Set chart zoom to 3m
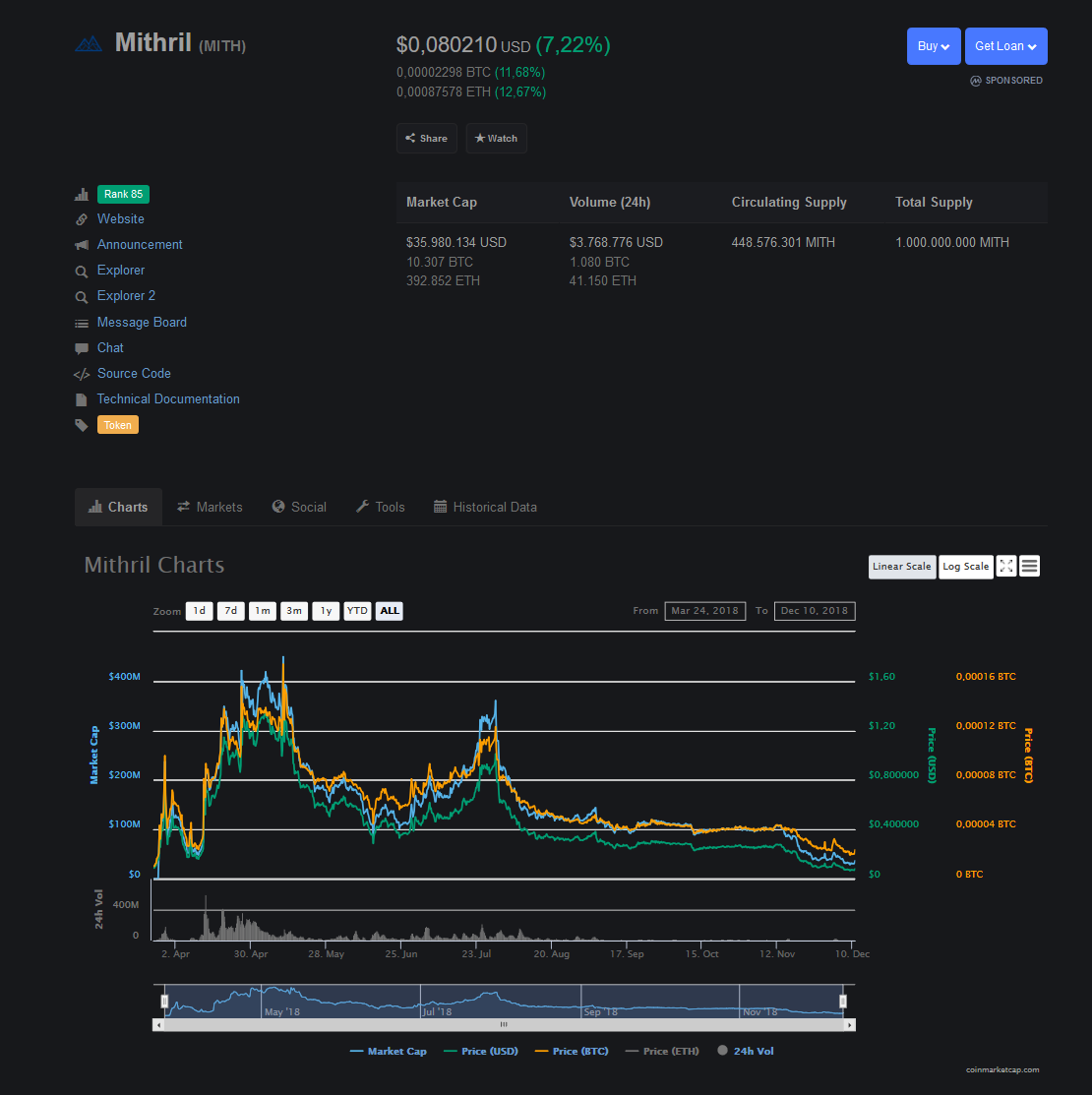1092x1095 pixels. click(294, 611)
